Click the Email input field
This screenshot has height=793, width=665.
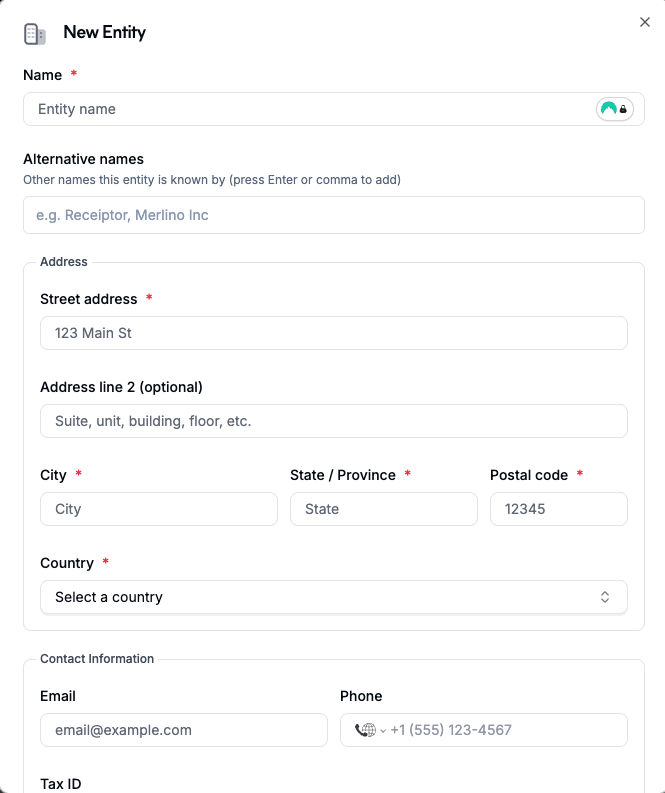pos(183,730)
